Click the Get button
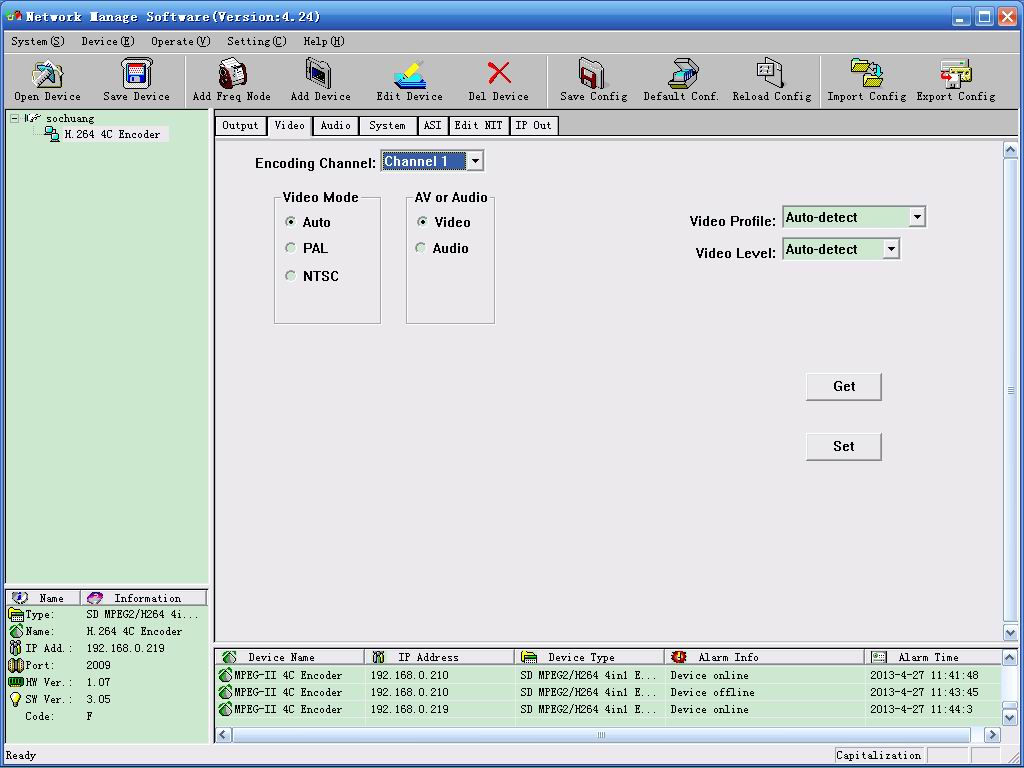The width and height of the screenshot is (1024, 768). click(x=844, y=387)
